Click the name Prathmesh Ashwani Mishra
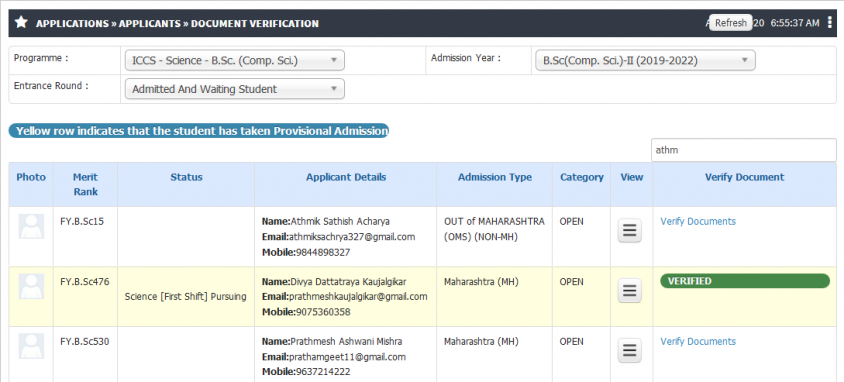Image resolution: width=844 pixels, height=382 pixels. [346, 341]
